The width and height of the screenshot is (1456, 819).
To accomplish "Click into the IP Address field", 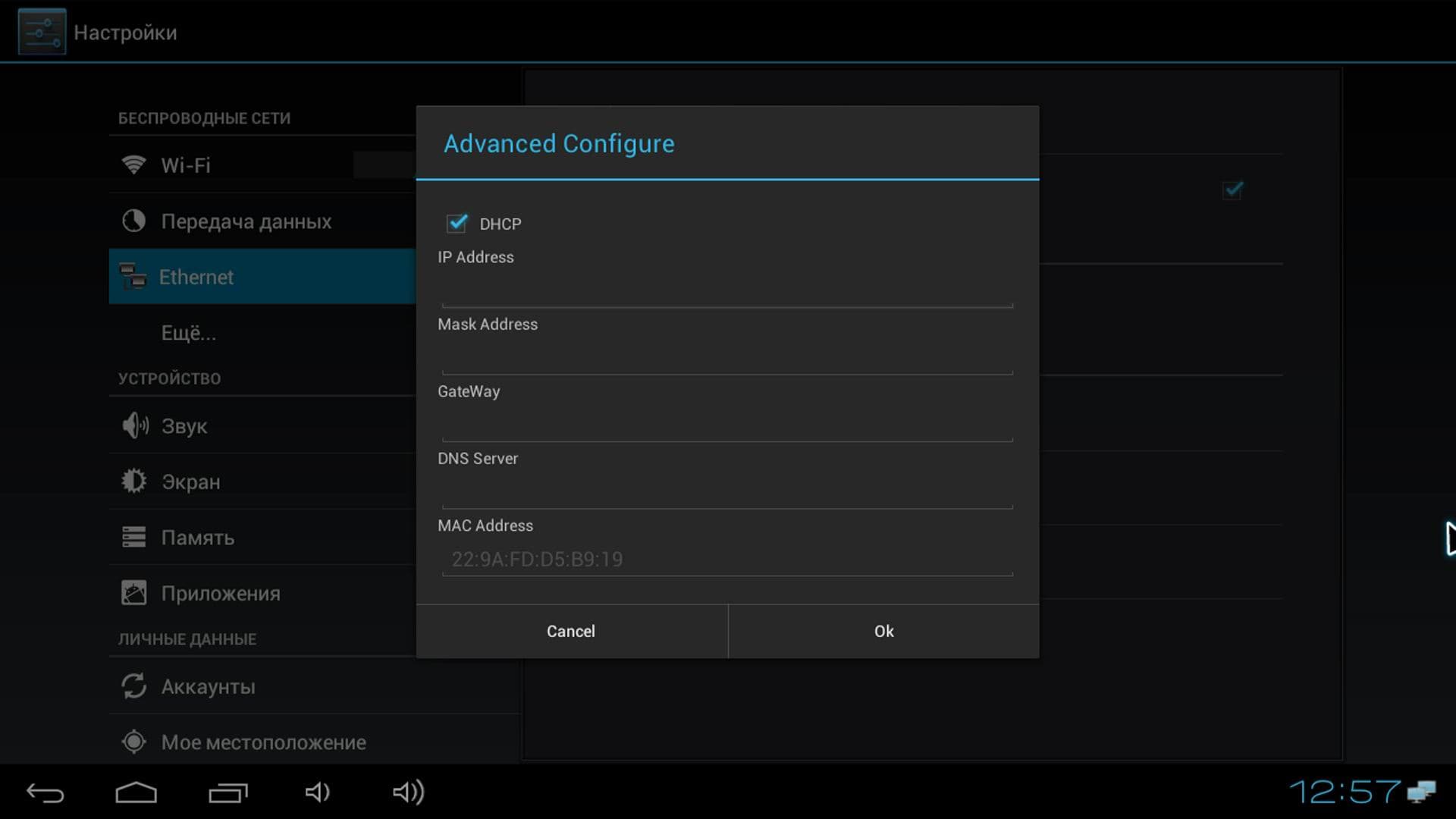I will 726,290.
